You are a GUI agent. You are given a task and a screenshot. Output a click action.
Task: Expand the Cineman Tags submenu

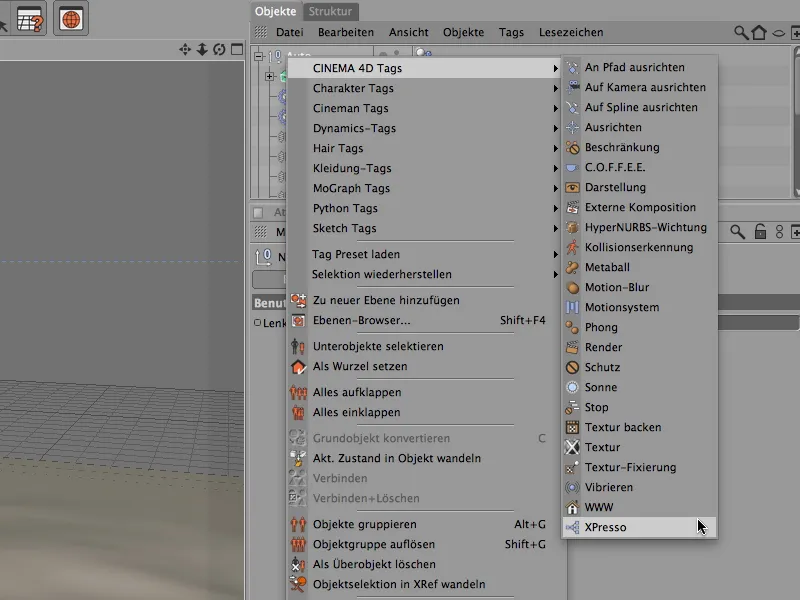click(x=424, y=108)
